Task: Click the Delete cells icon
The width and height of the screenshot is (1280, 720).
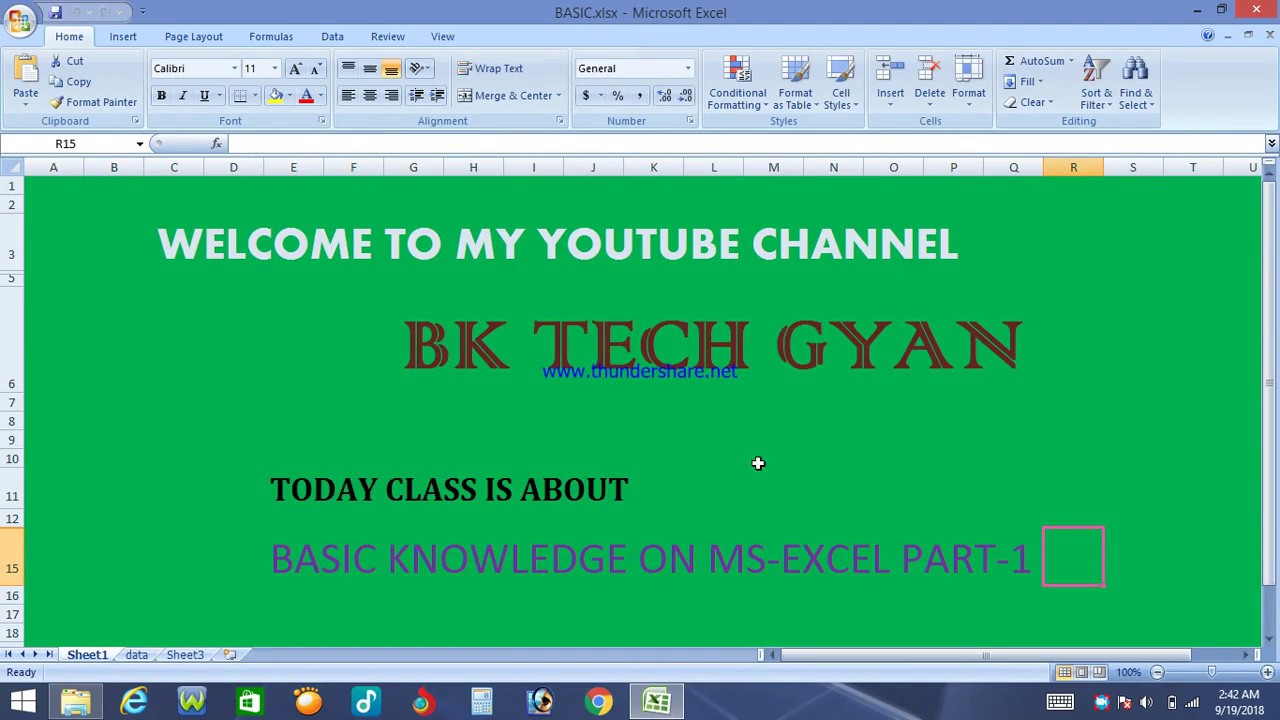Action: (929, 70)
